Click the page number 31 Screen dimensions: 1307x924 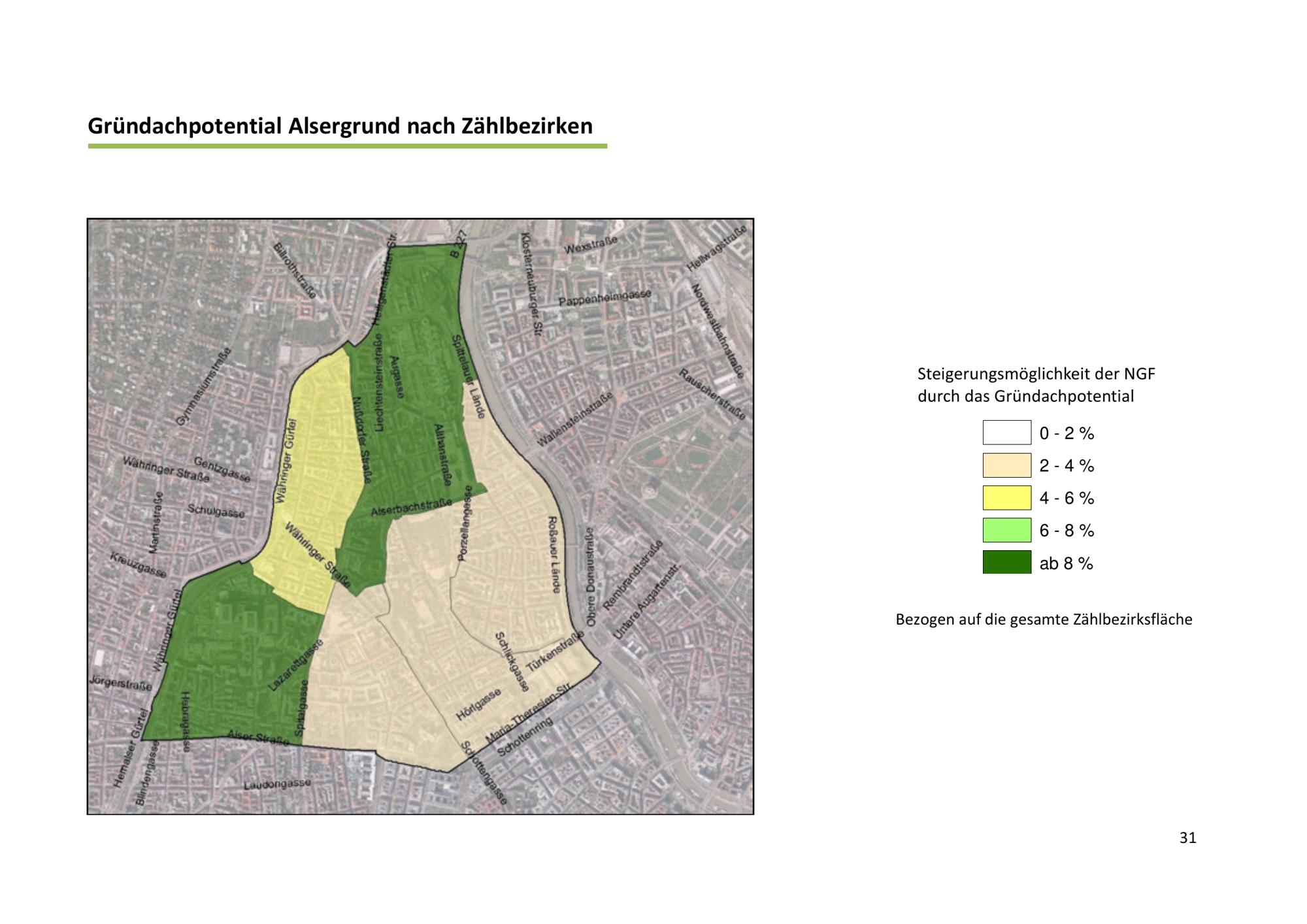1187,838
